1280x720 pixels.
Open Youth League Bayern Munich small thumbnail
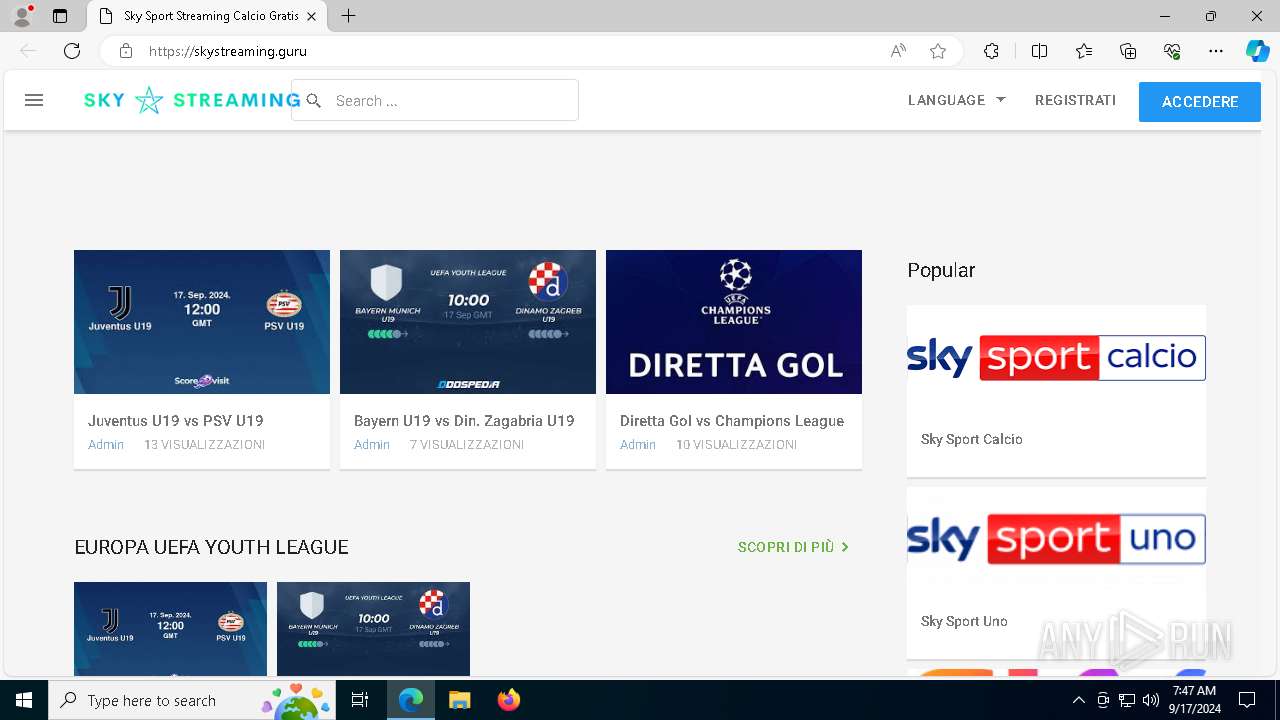(373, 628)
